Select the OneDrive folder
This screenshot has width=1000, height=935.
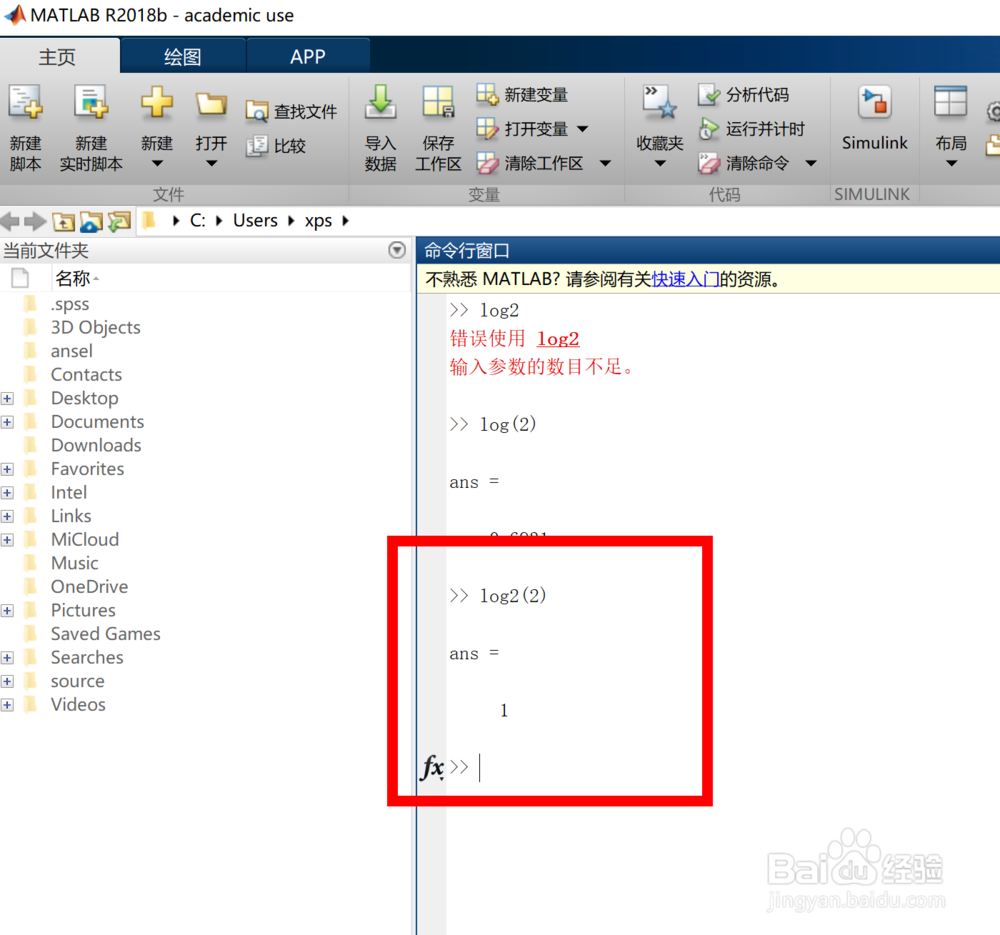[89, 587]
